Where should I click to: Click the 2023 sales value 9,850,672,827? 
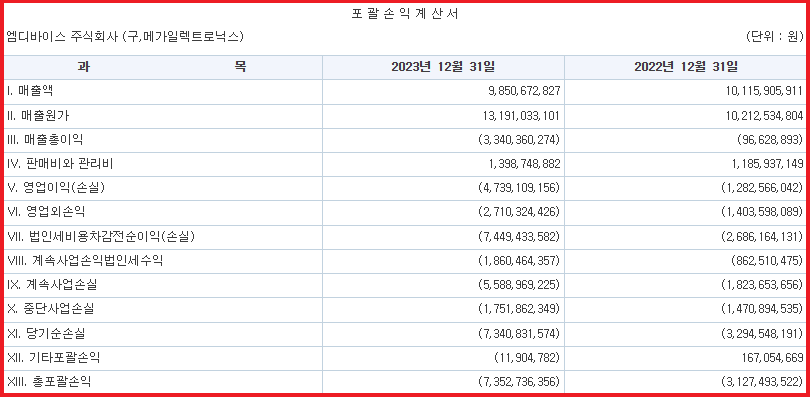523,92
